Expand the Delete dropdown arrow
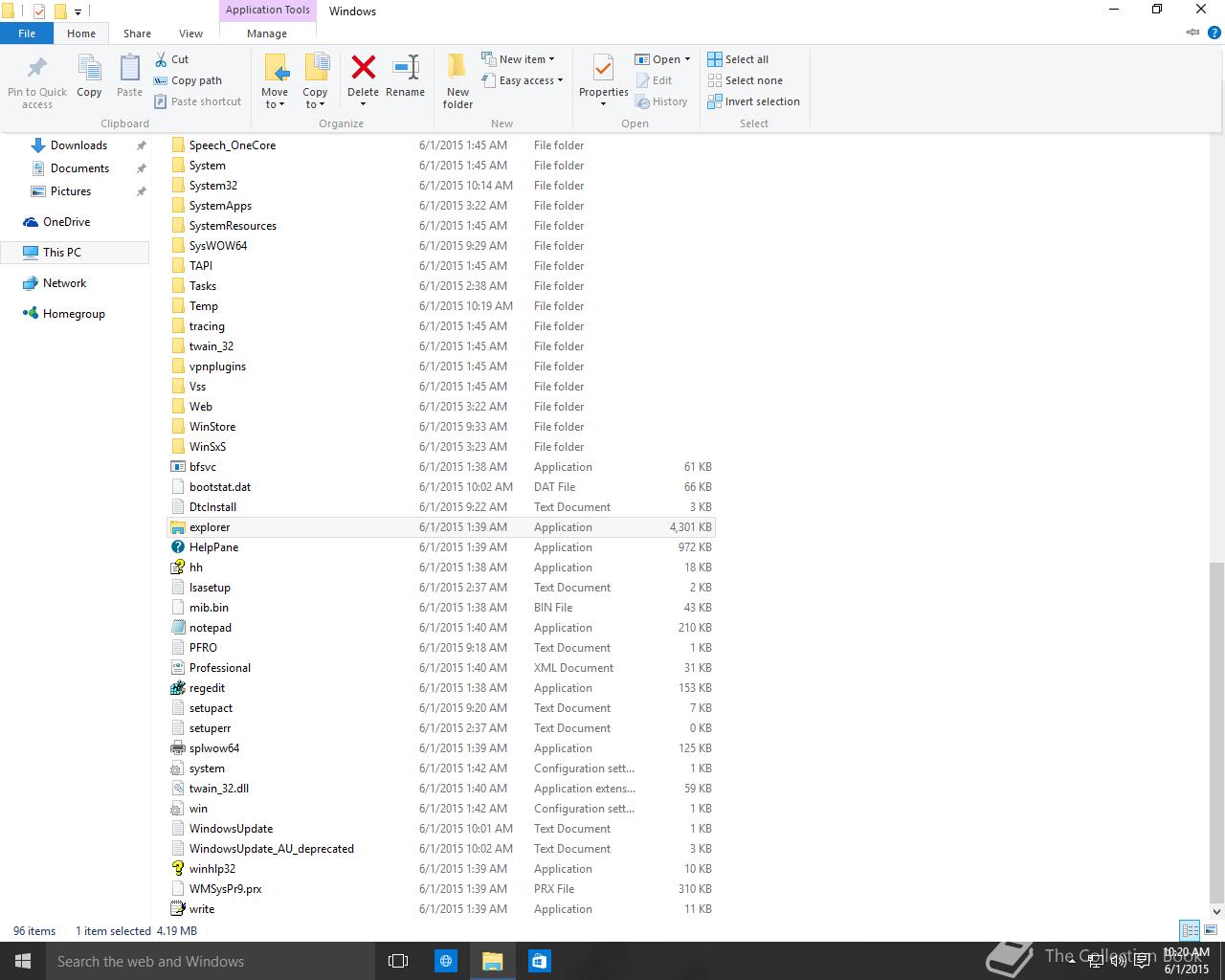The width and height of the screenshot is (1225, 980). [x=363, y=104]
